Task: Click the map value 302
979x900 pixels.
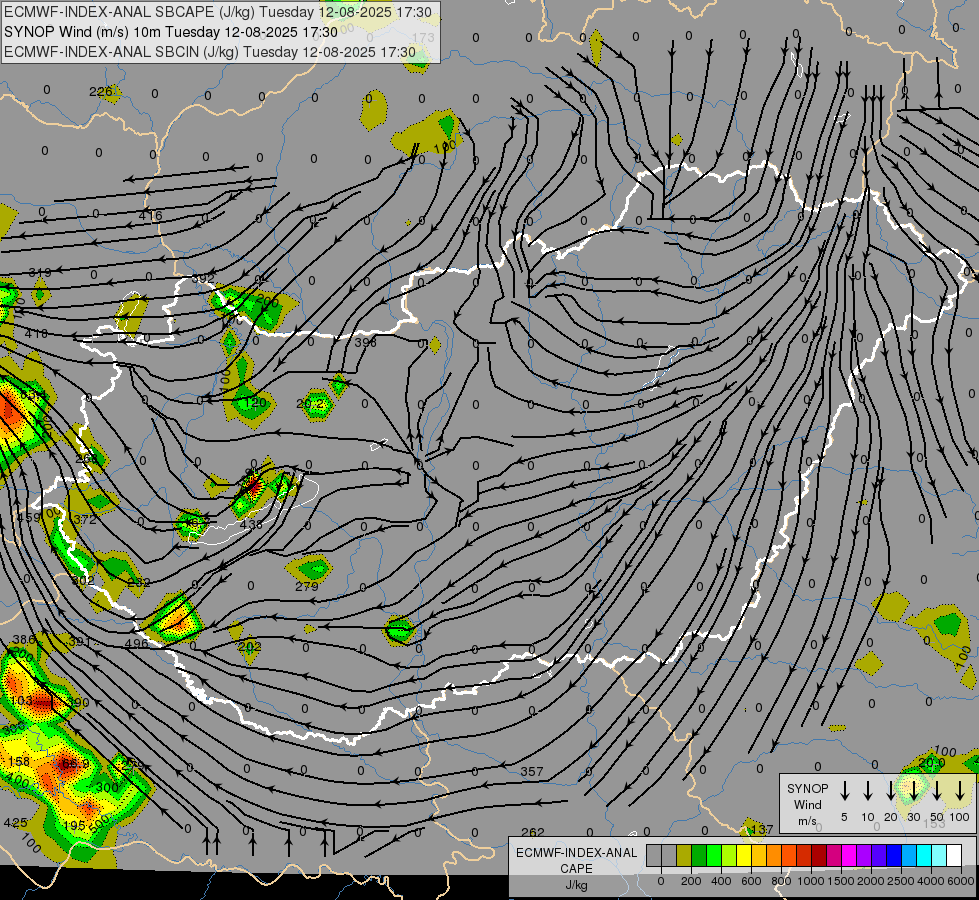Action: [82, 580]
